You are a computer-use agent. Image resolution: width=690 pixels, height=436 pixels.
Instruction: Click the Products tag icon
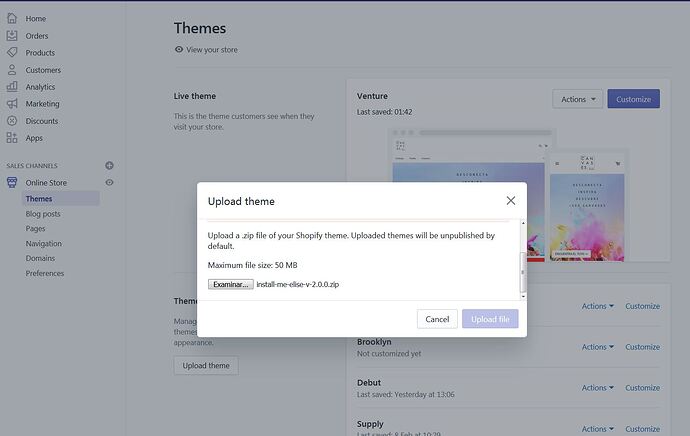coord(12,53)
